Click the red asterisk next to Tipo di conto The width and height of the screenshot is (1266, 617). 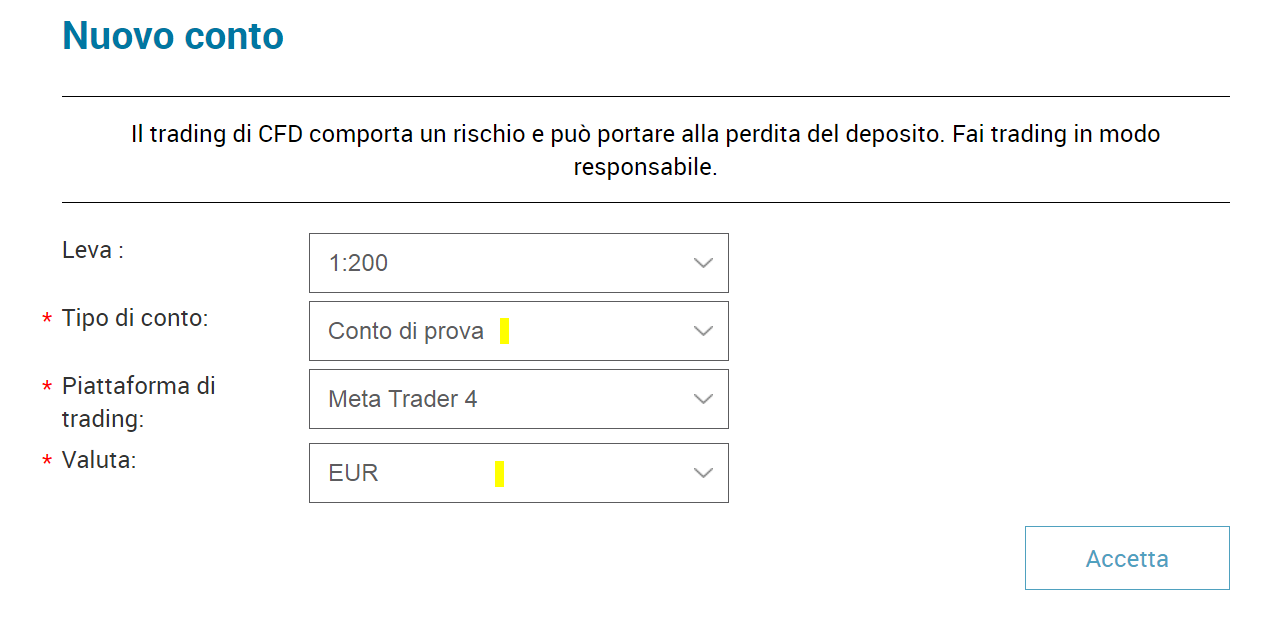[47, 320]
